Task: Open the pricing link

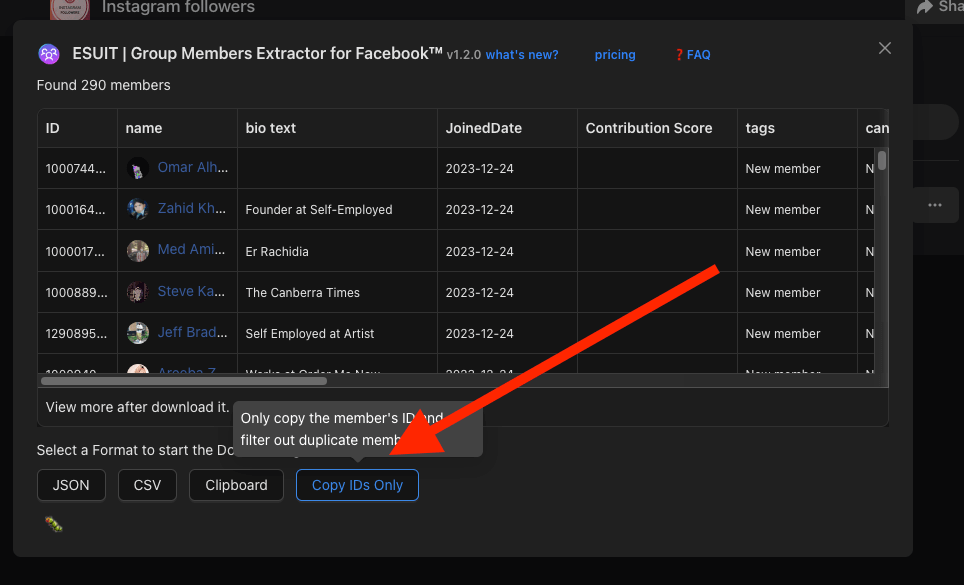Action: pos(615,55)
